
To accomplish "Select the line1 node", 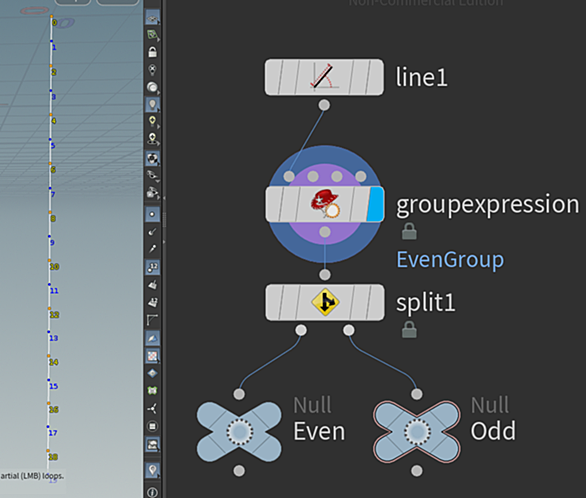I will (x=324, y=77).
